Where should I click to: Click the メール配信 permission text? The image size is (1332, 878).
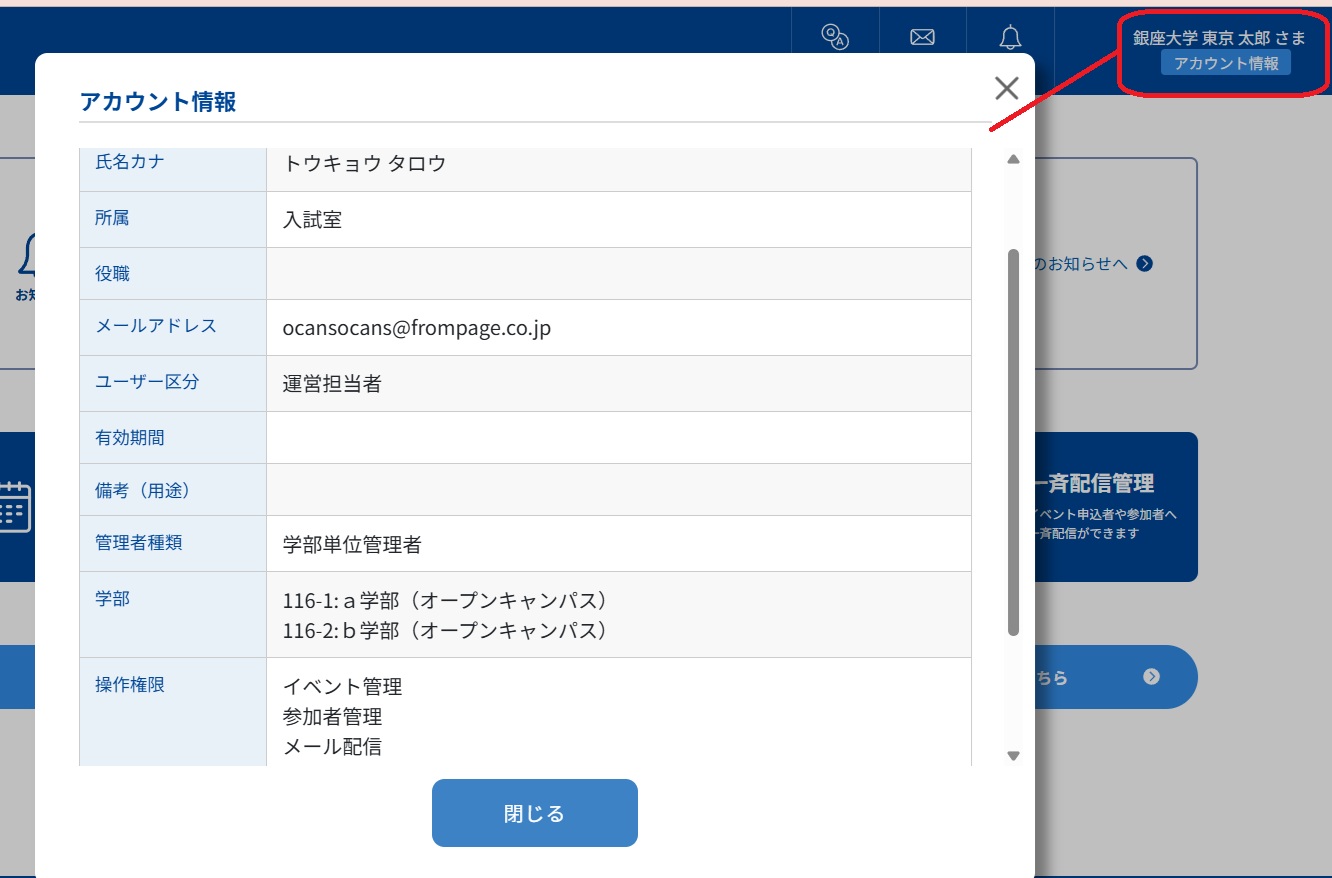(332, 747)
